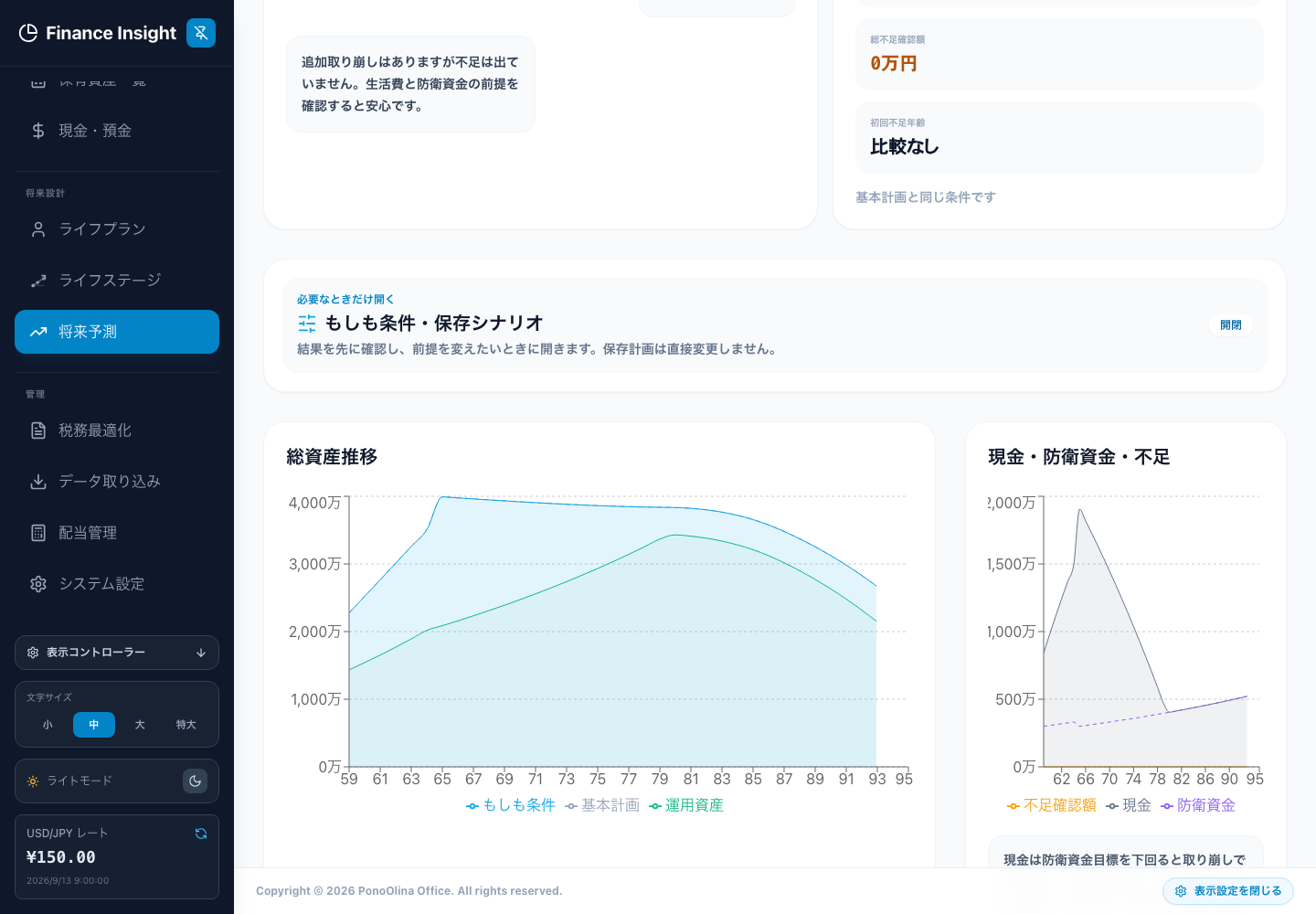Open ライフプラン in sidebar
The width and height of the screenshot is (1316, 914).
click(117, 229)
